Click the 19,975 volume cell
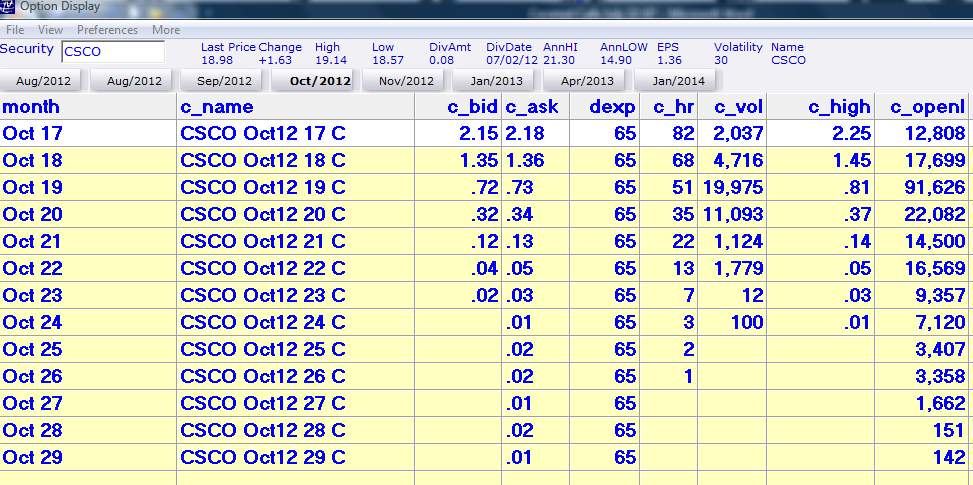This screenshot has width=973, height=485. pos(733,187)
